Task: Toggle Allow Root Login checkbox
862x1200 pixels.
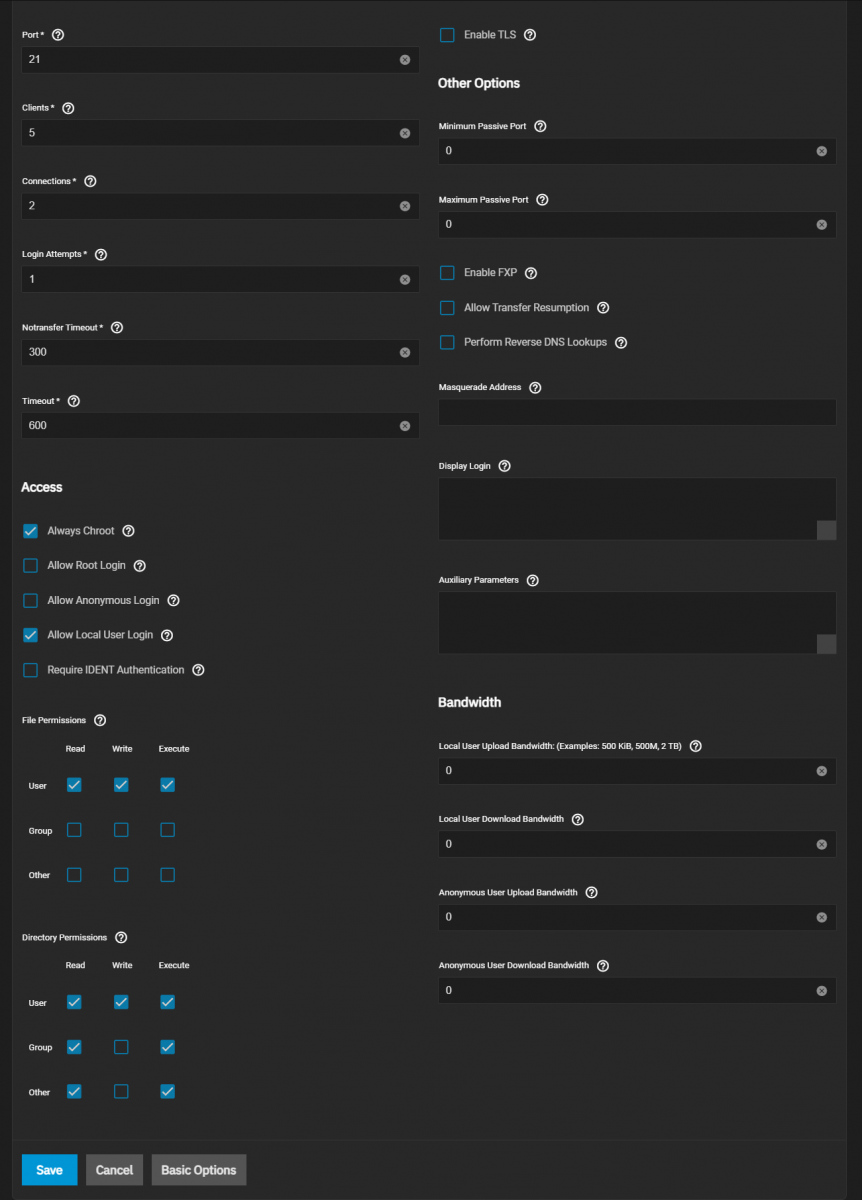Action: [30, 566]
